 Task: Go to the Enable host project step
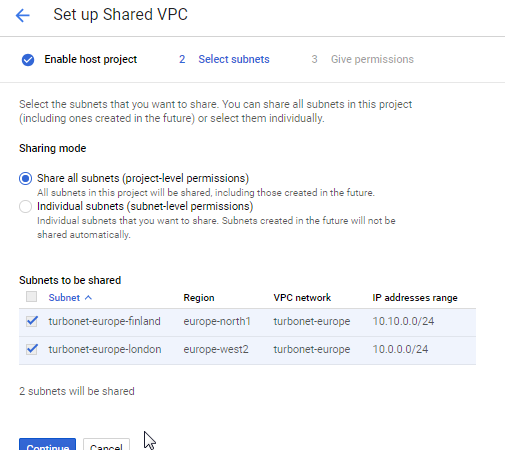pos(91,59)
